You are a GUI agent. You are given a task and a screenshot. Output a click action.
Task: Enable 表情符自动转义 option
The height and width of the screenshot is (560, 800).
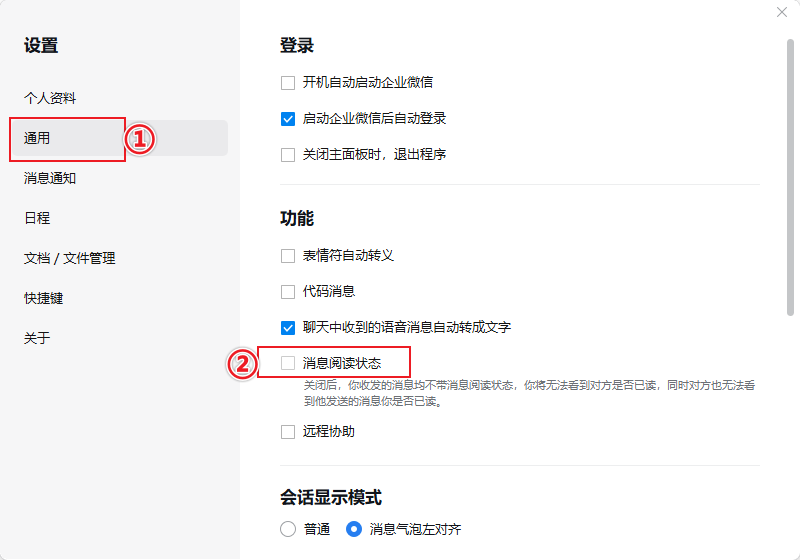tap(288, 255)
